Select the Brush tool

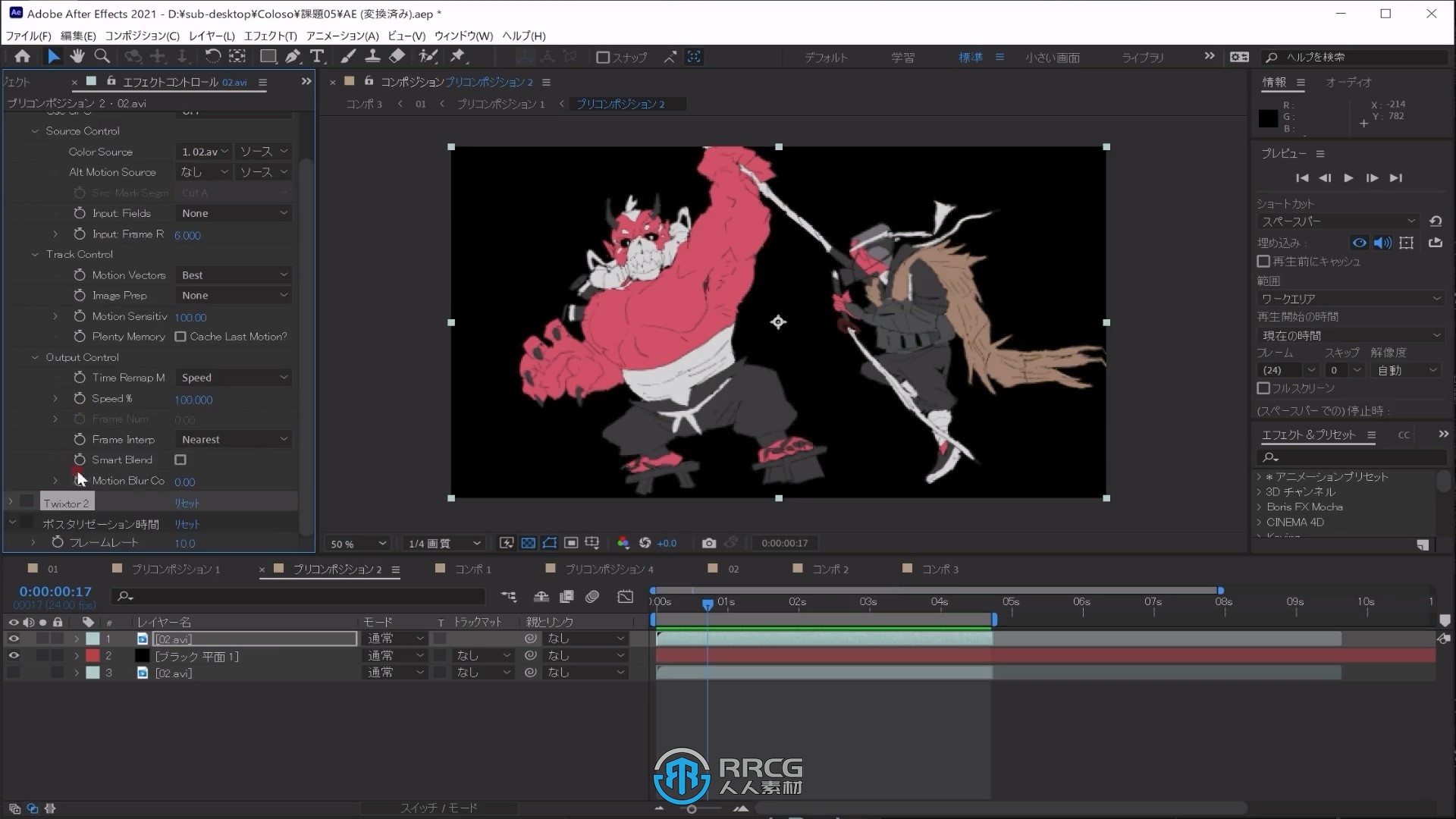click(348, 56)
